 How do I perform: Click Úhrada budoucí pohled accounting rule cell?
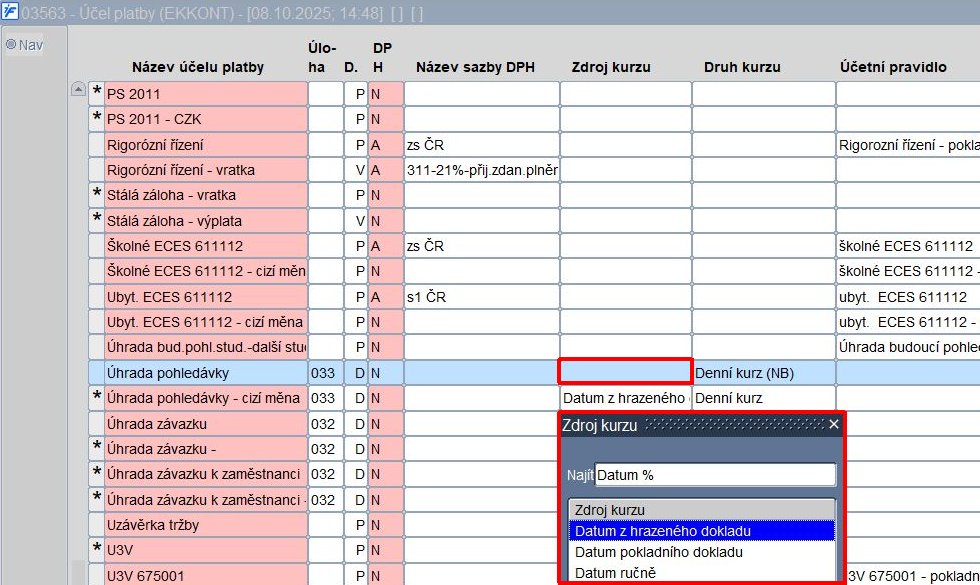pos(908,347)
